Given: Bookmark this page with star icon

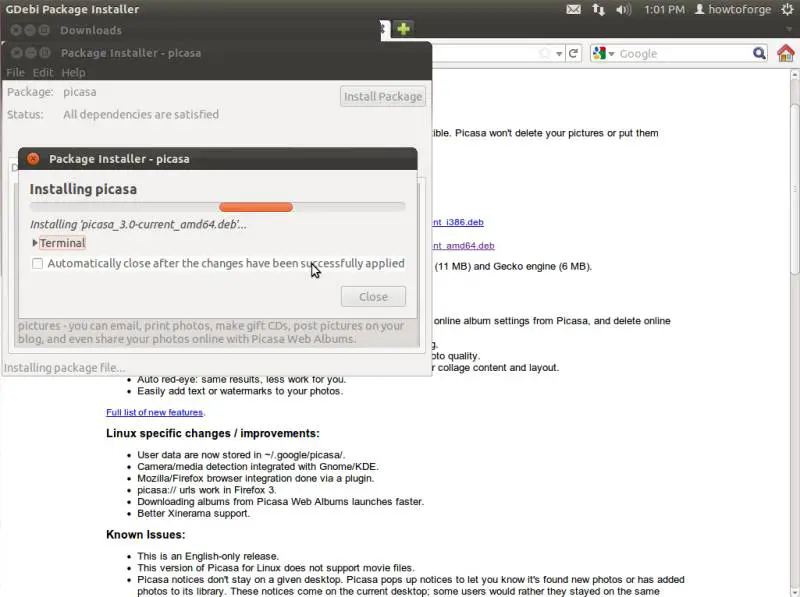Looking at the screenshot, I should coord(545,53).
